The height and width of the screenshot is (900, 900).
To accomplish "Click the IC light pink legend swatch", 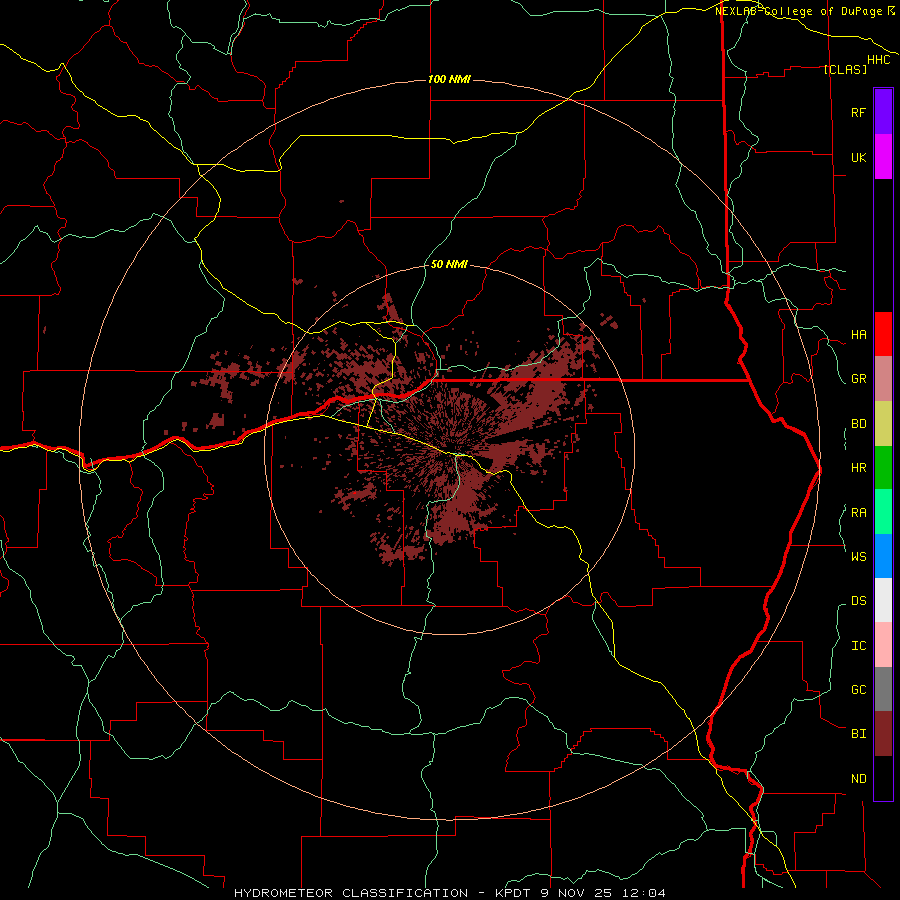I will [x=883, y=645].
